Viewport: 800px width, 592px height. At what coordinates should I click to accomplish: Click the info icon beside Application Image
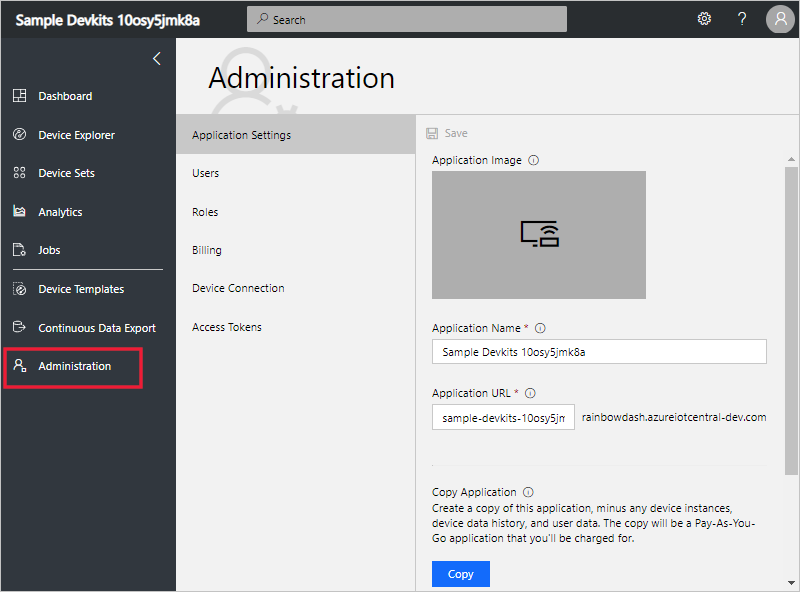point(533,159)
